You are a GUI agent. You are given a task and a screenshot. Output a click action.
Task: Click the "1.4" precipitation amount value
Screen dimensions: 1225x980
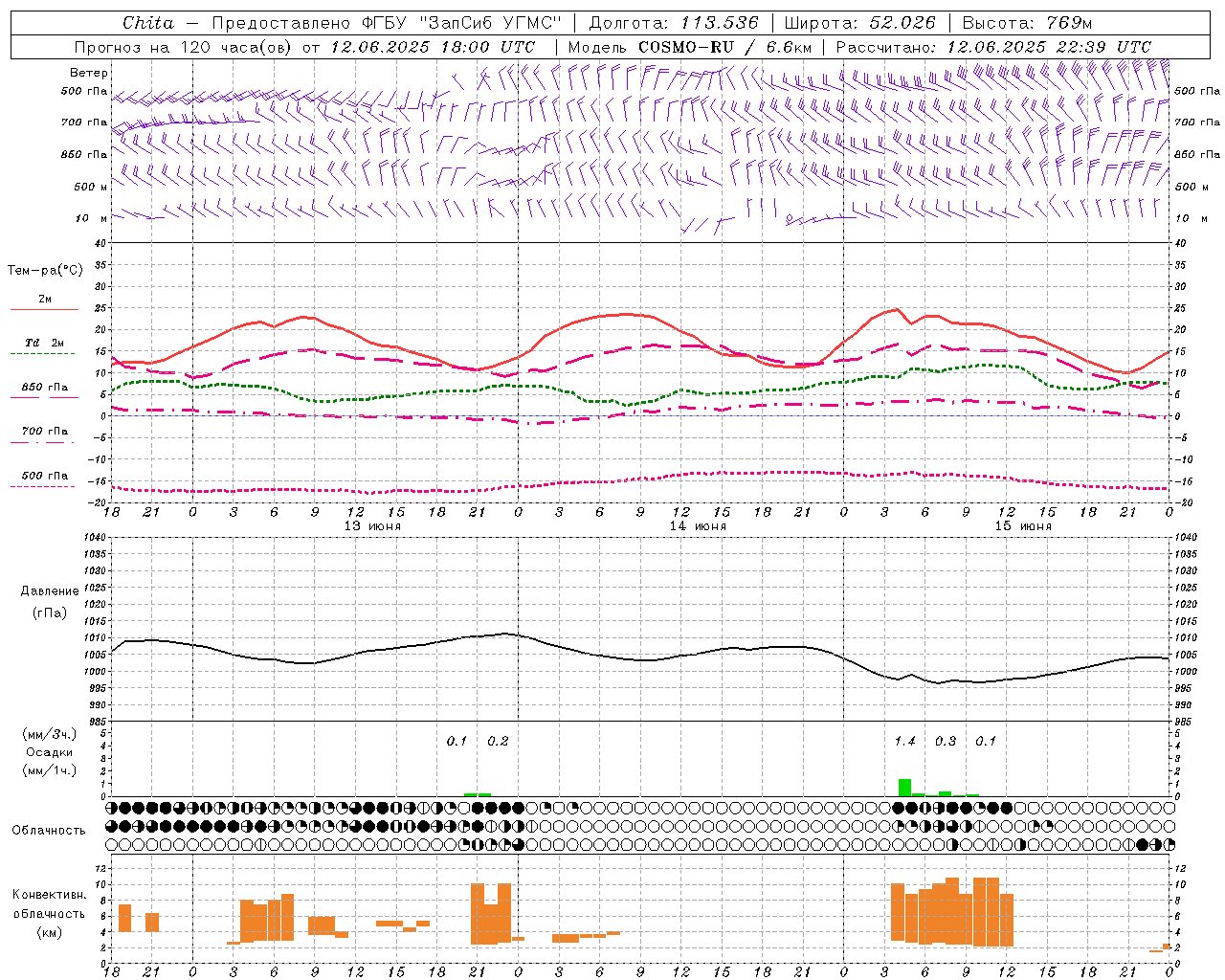tap(904, 742)
